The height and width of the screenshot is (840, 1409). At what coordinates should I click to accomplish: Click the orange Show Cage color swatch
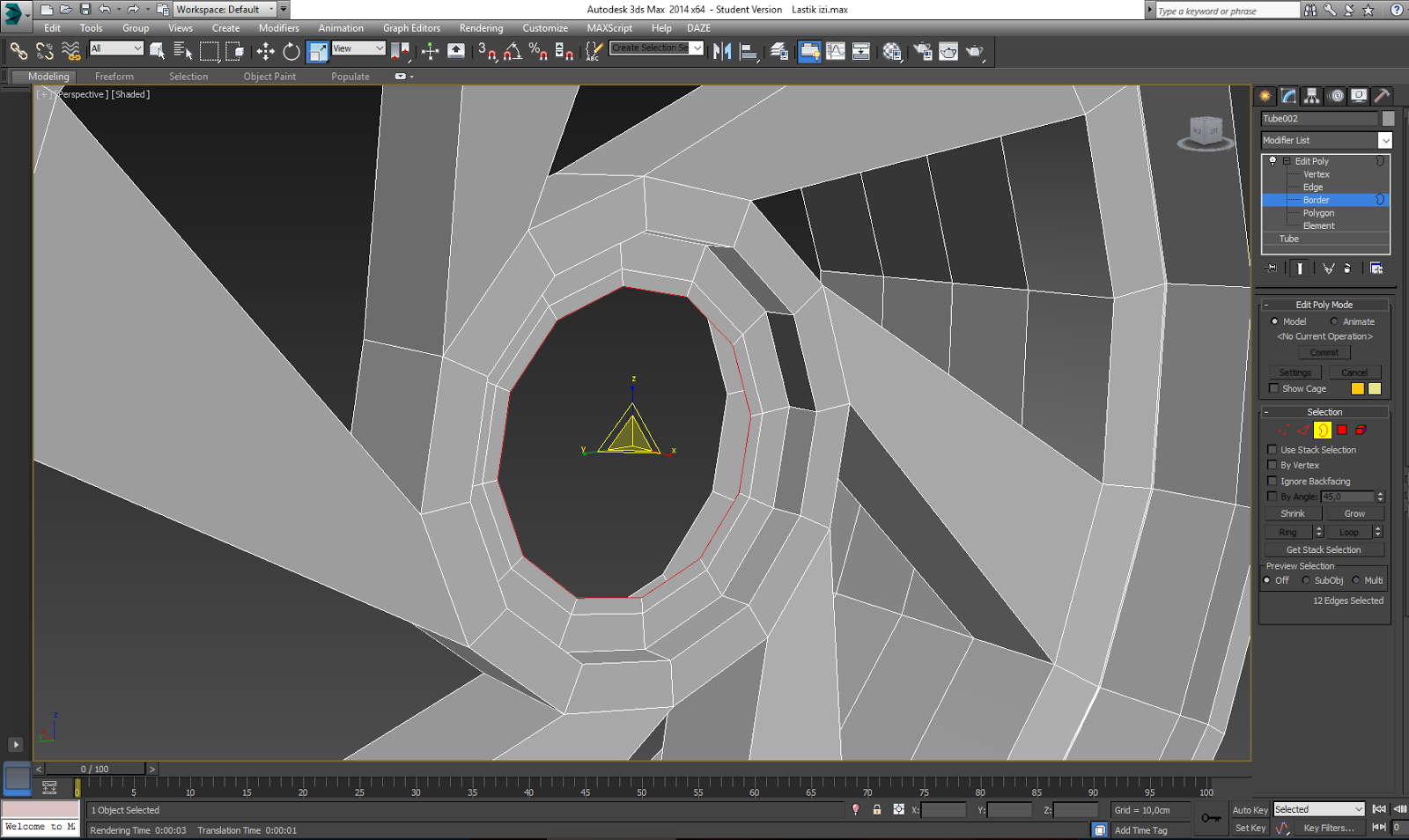point(1358,389)
